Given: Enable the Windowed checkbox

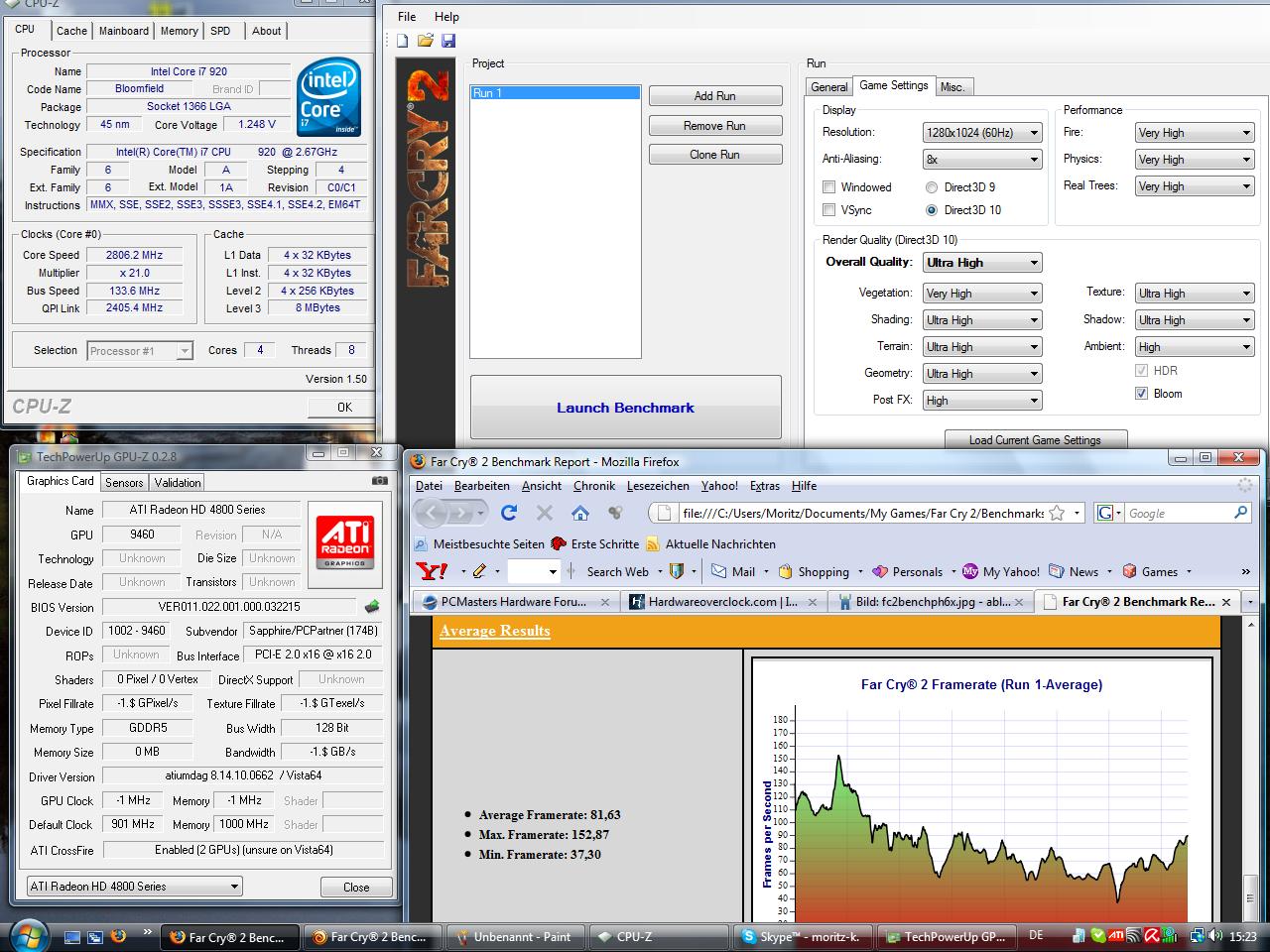Looking at the screenshot, I should pyautogui.click(x=828, y=186).
